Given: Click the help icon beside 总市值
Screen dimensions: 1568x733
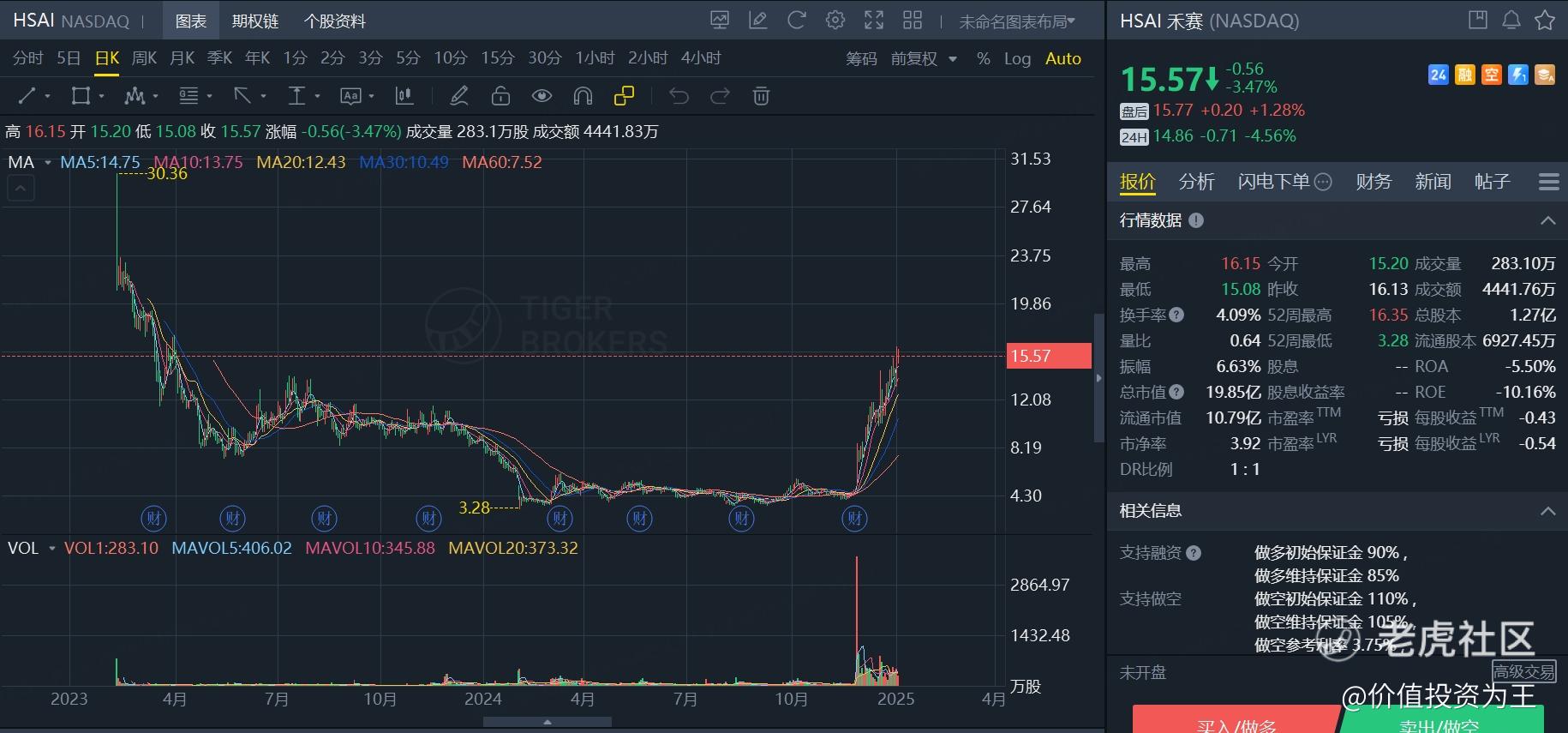Looking at the screenshot, I should click(1176, 392).
